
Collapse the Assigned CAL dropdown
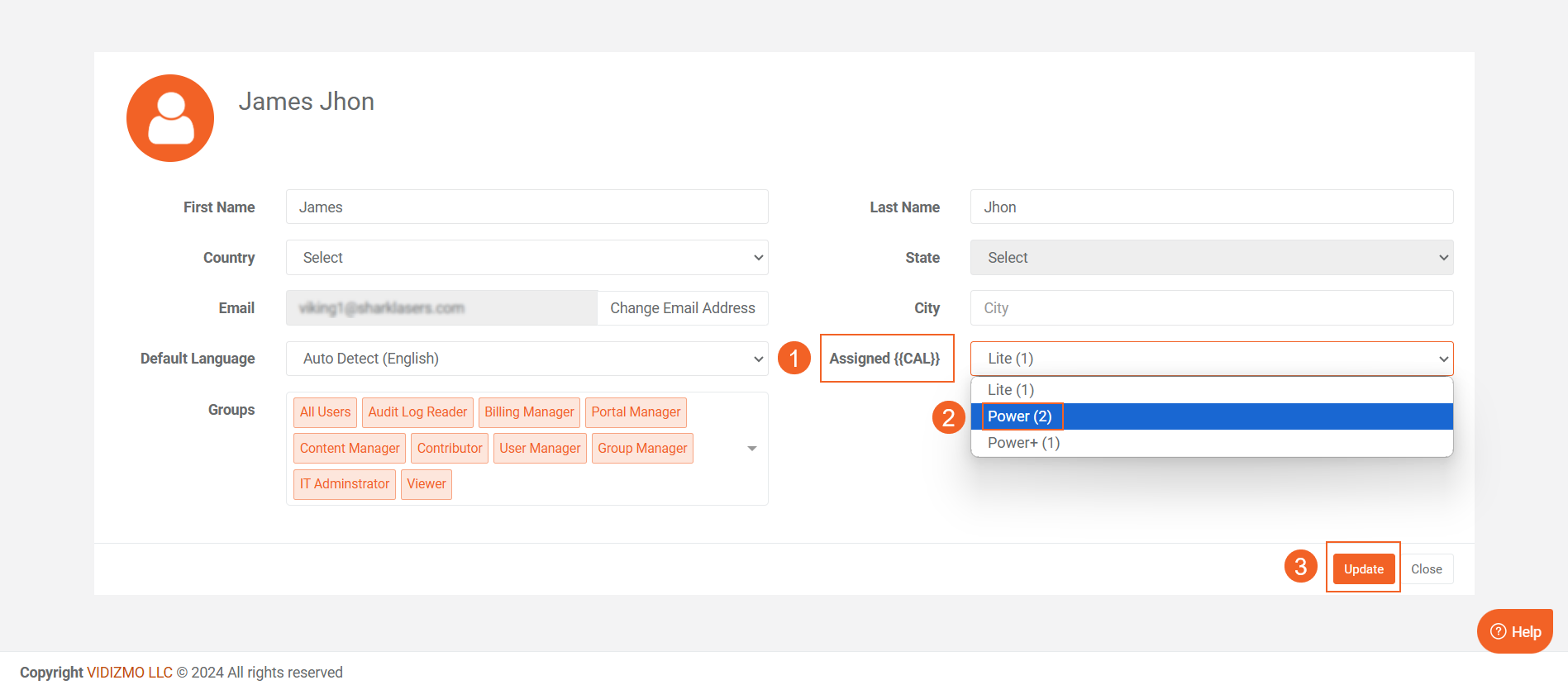[1211, 359]
